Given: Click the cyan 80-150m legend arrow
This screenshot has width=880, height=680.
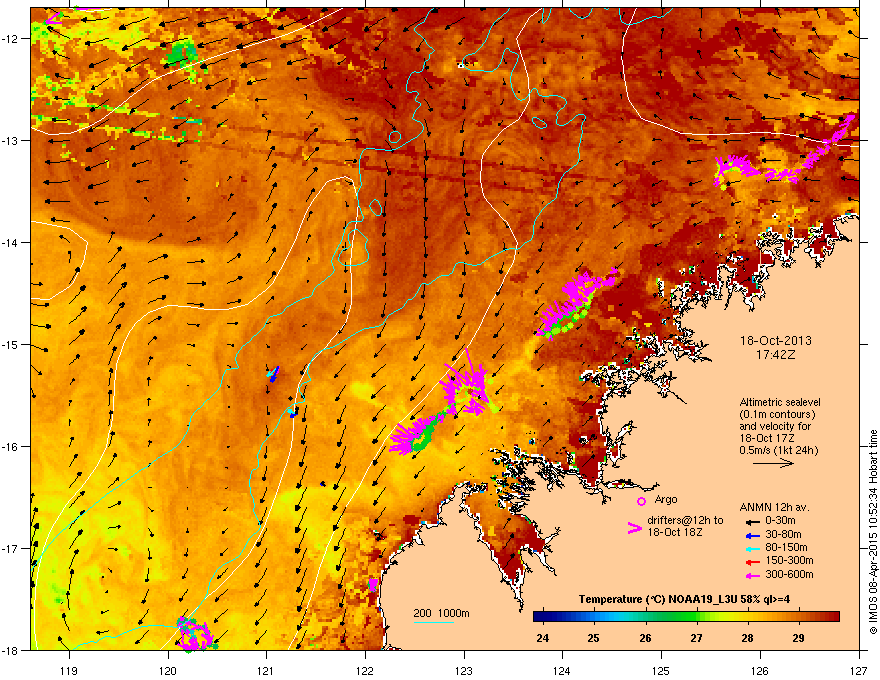Looking at the screenshot, I should [x=751, y=548].
